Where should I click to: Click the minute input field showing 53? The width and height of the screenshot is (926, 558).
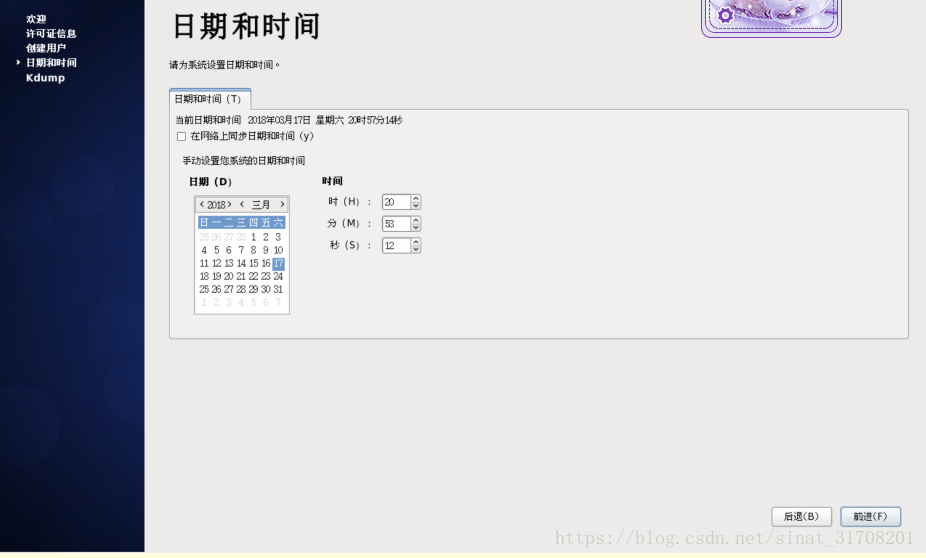coord(396,224)
